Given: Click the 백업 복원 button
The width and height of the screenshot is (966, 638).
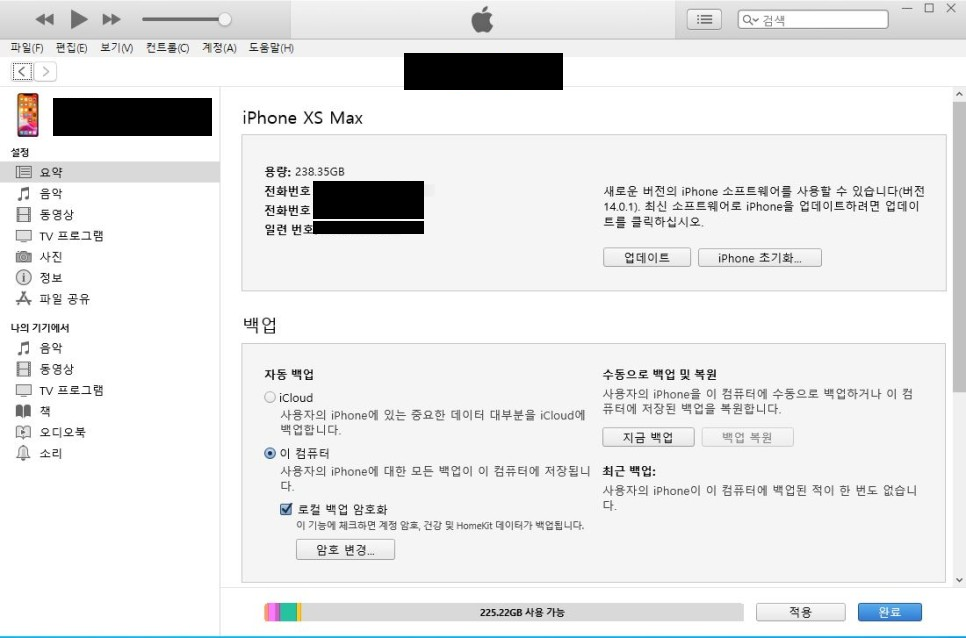Looking at the screenshot, I should click(747, 437).
